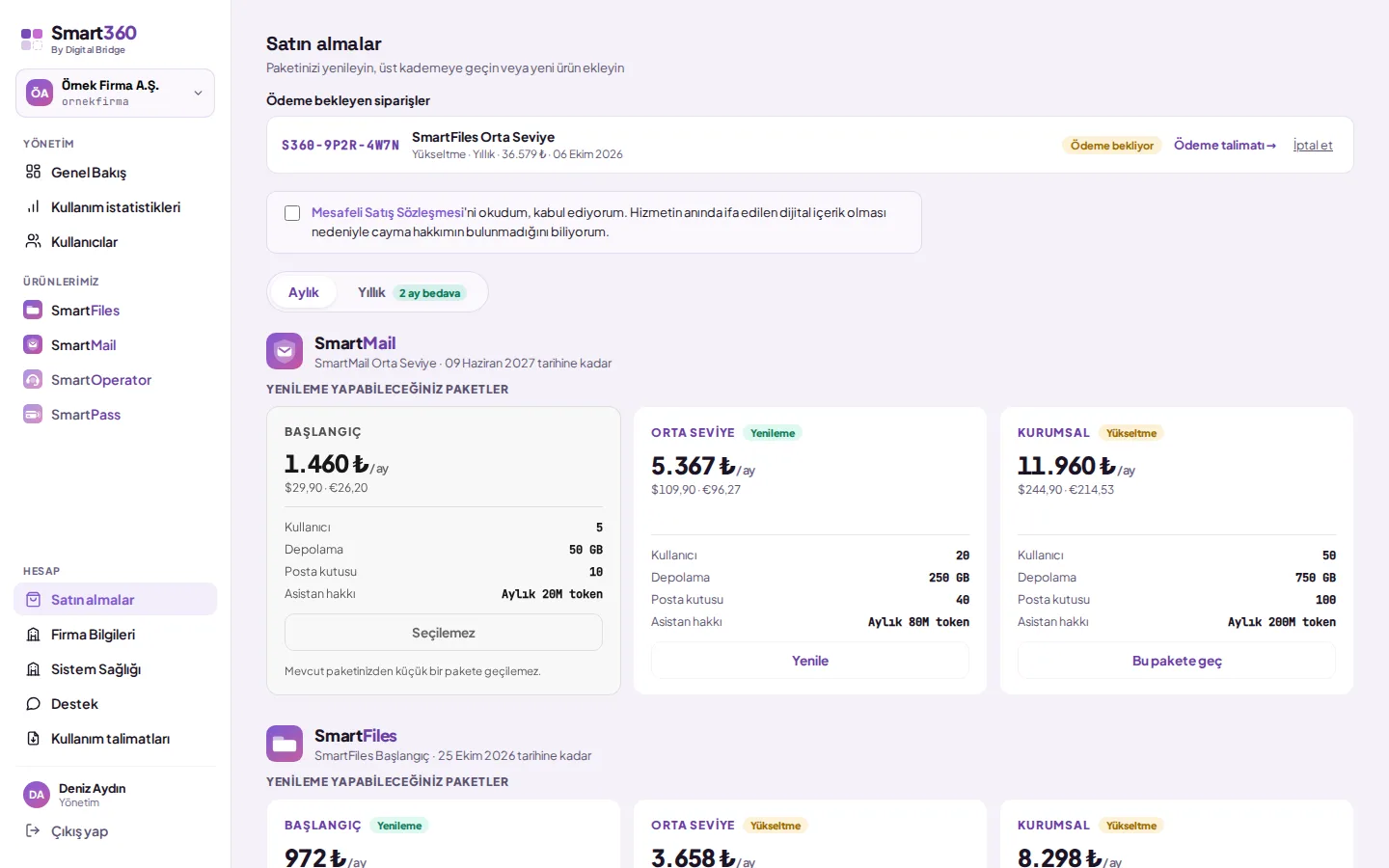This screenshot has height=868, width=1389.
Task: Click the 2 ay bedava badge
Action: coord(429,293)
